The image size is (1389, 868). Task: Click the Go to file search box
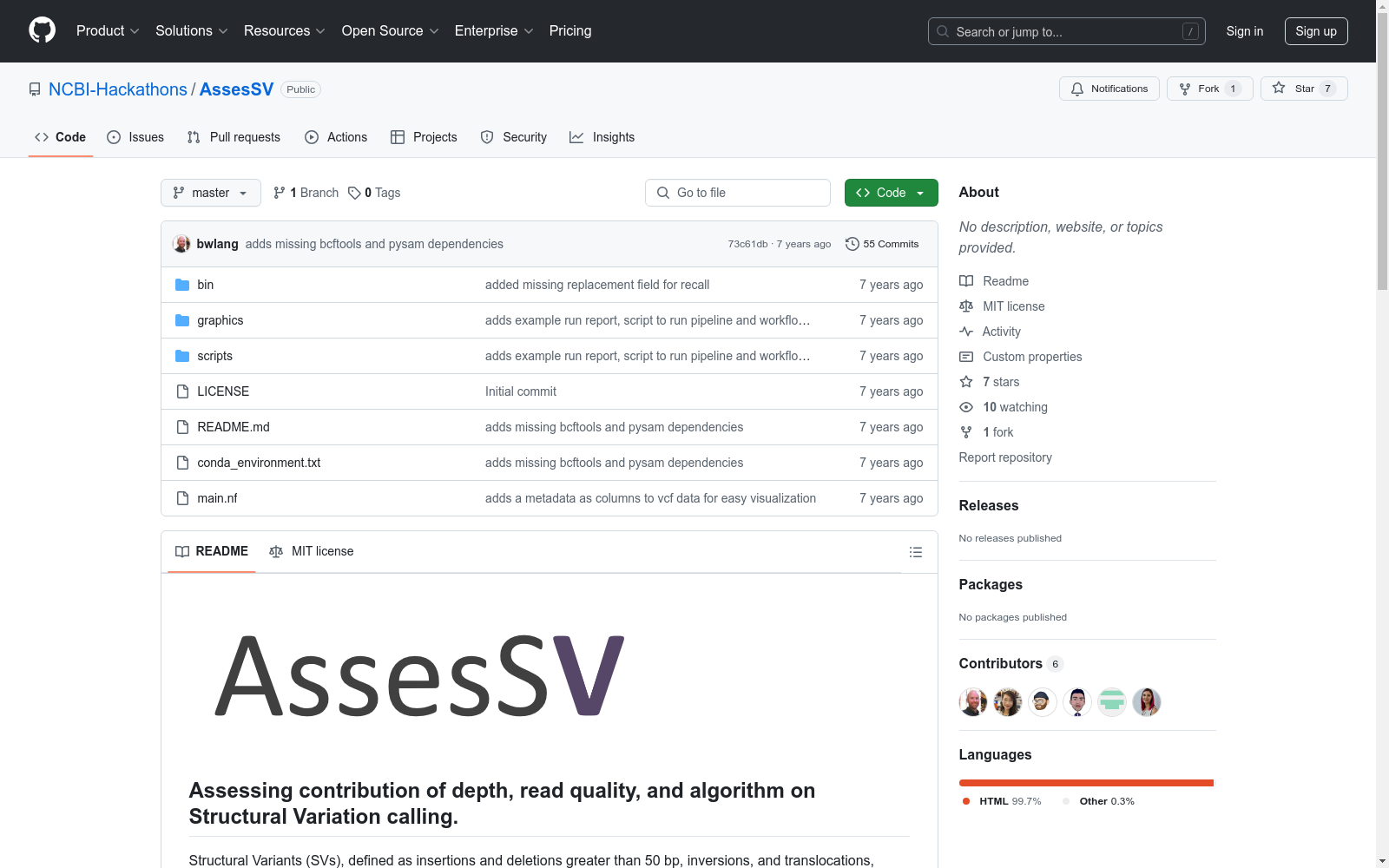point(738,193)
